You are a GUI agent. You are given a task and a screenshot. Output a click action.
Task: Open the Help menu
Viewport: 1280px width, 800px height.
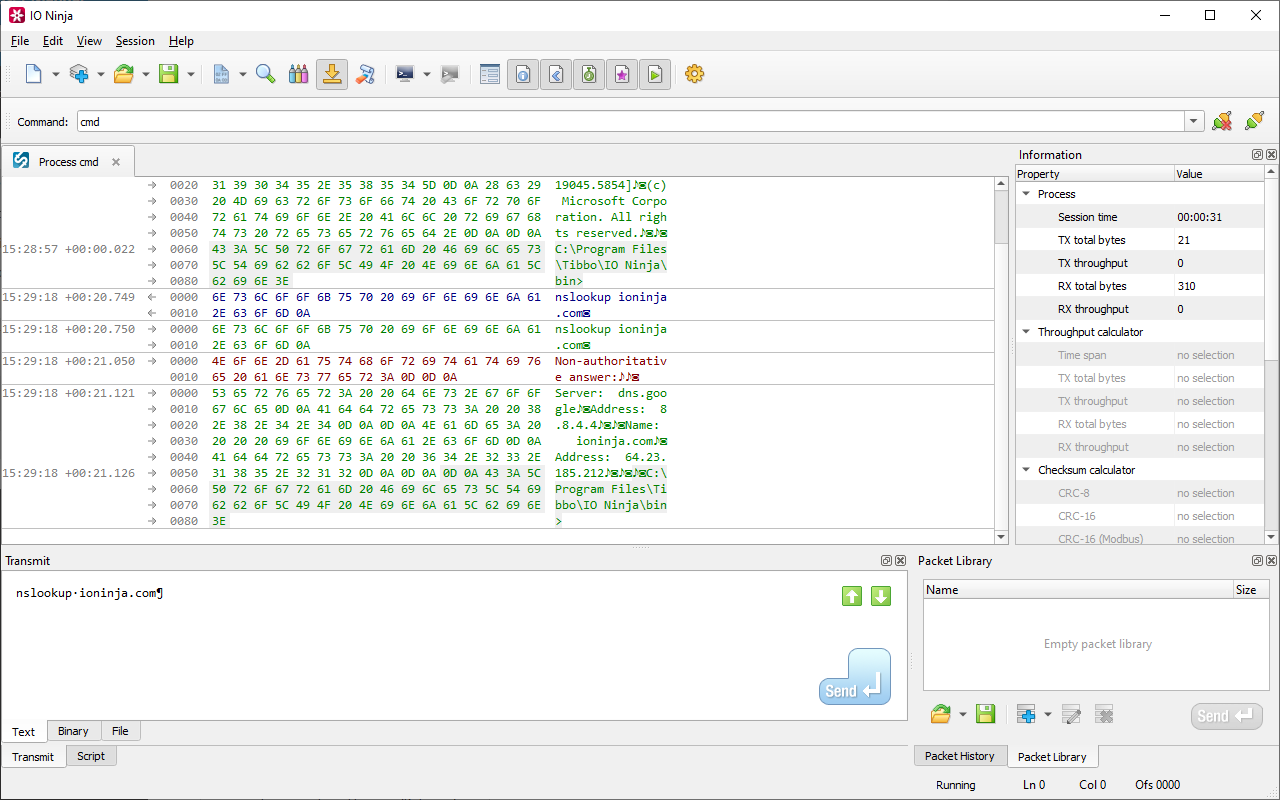pos(181,41)
